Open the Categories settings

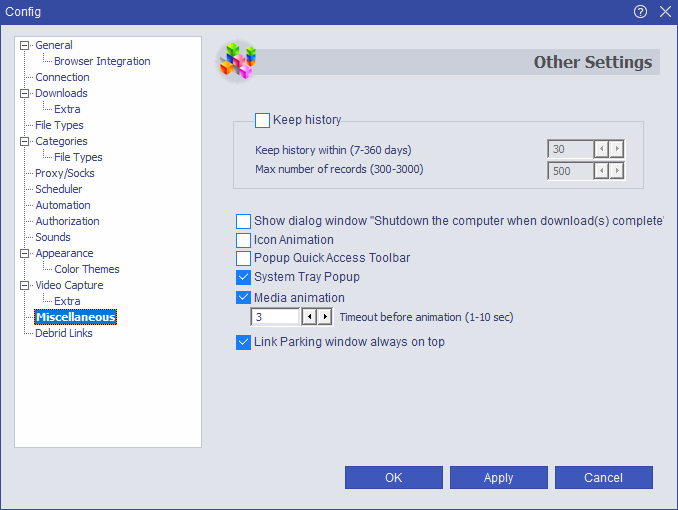61,141
